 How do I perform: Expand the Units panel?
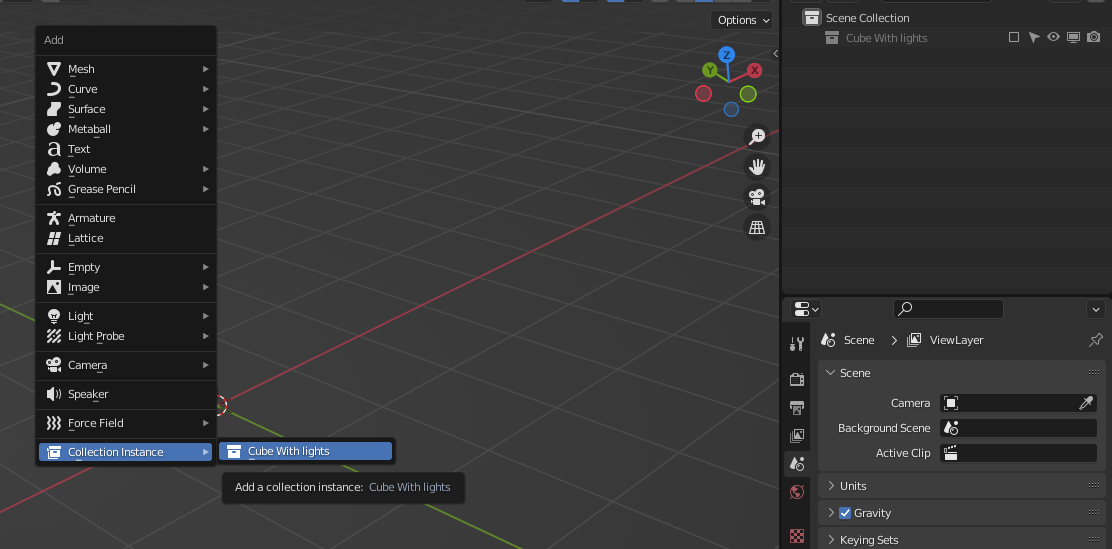(x=853, y=486)
